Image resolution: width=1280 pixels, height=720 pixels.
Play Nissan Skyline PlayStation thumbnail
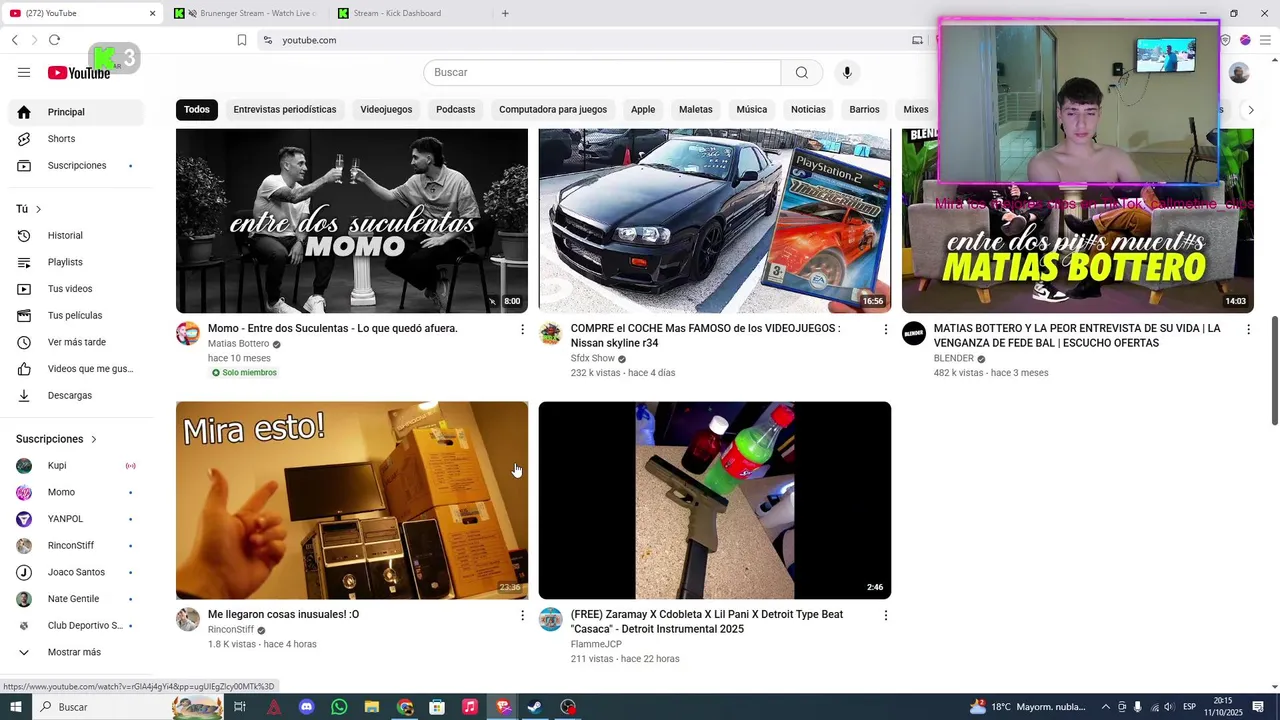click(715, 221)
